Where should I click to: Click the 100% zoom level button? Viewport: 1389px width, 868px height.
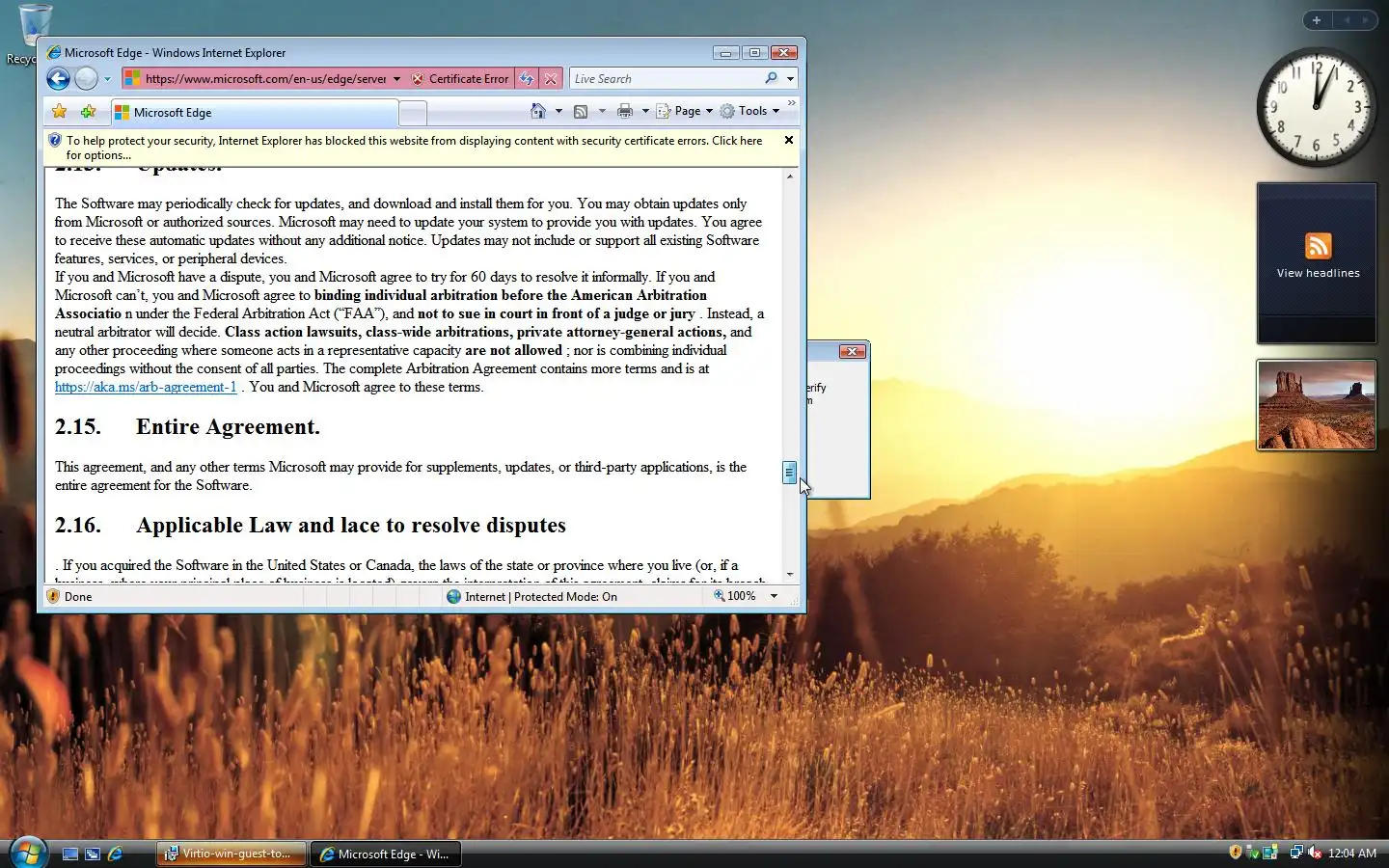[735, 596]
